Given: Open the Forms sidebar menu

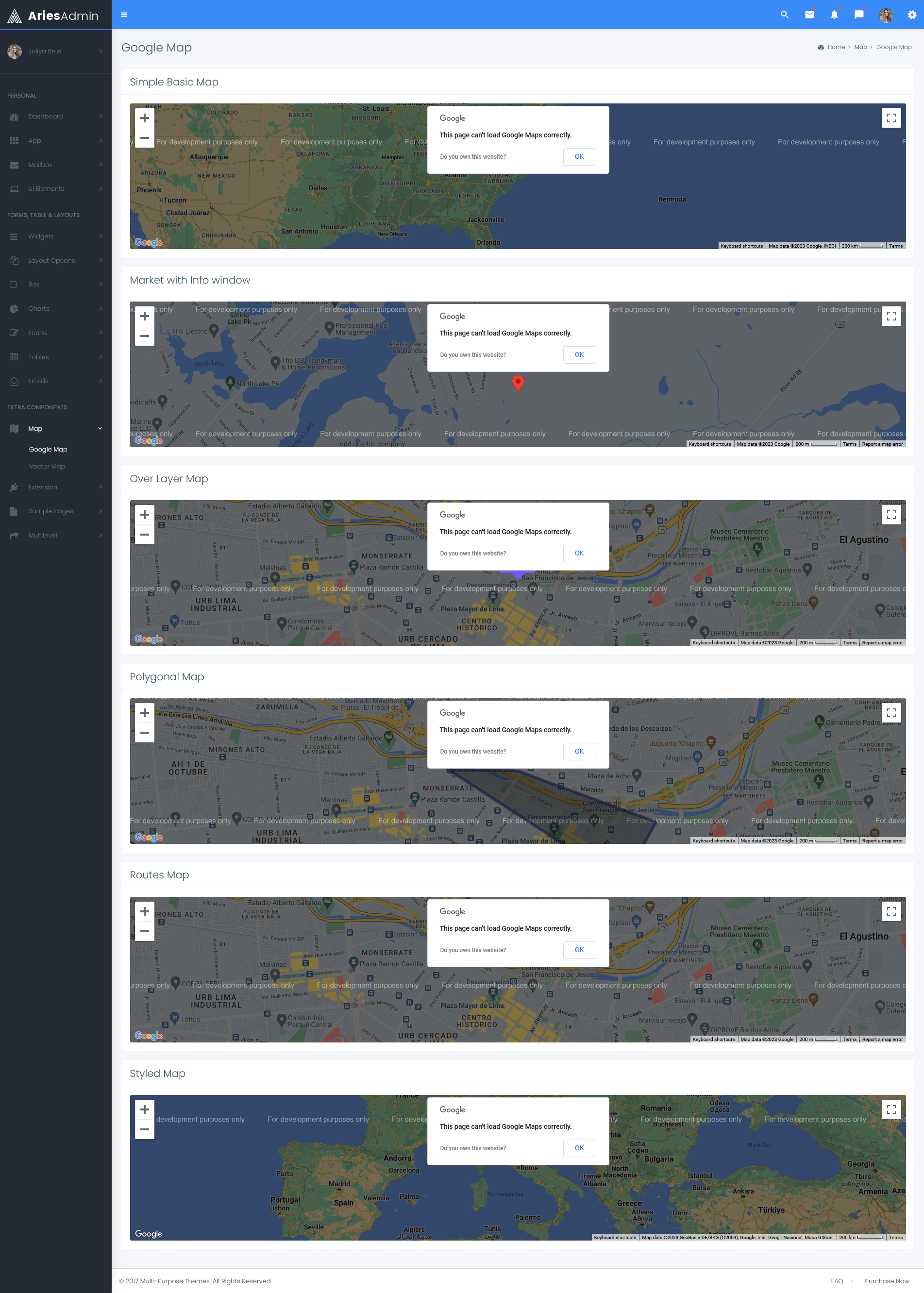Looking at the screenshot, I should point(56,333).
